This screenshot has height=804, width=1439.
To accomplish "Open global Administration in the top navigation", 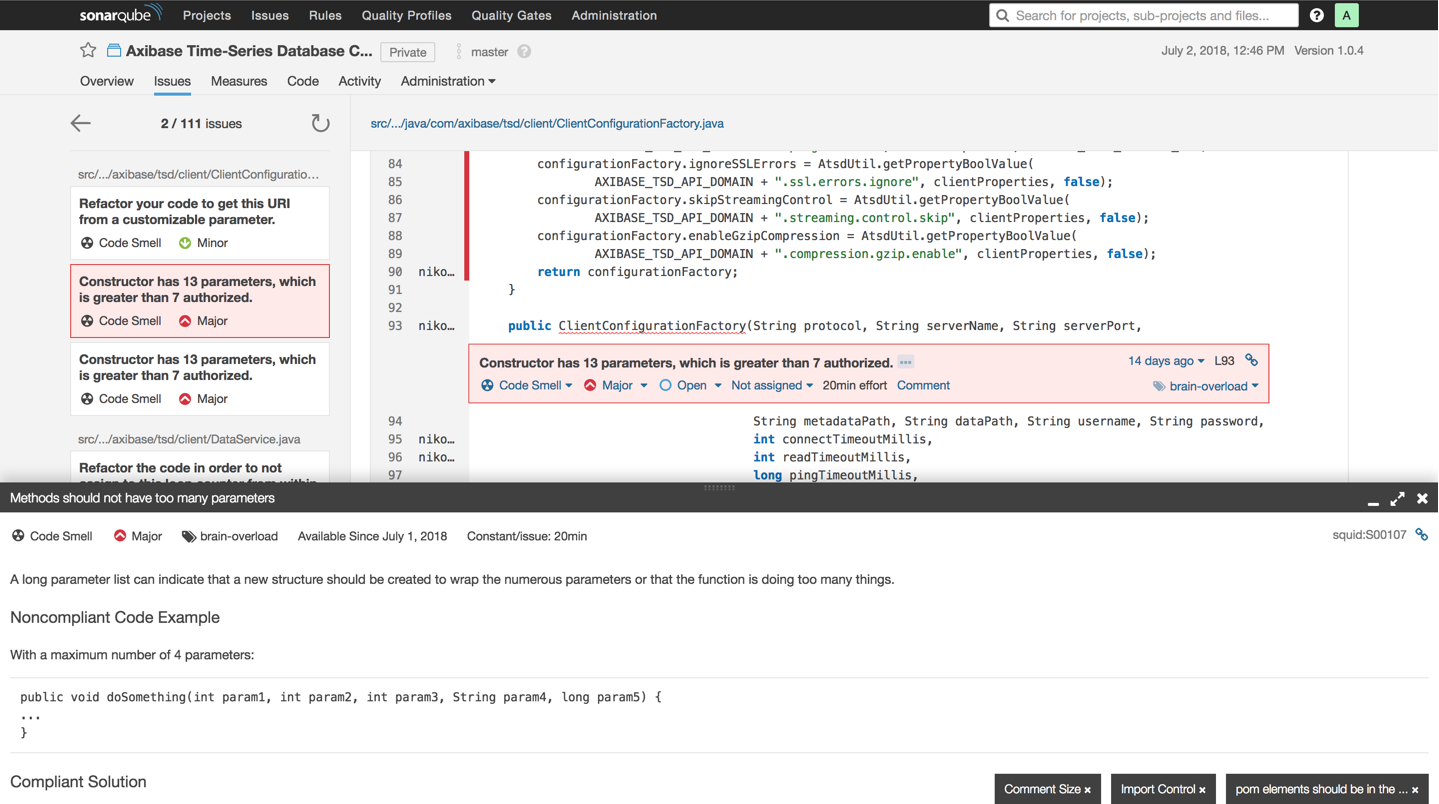I will point(614,15).
